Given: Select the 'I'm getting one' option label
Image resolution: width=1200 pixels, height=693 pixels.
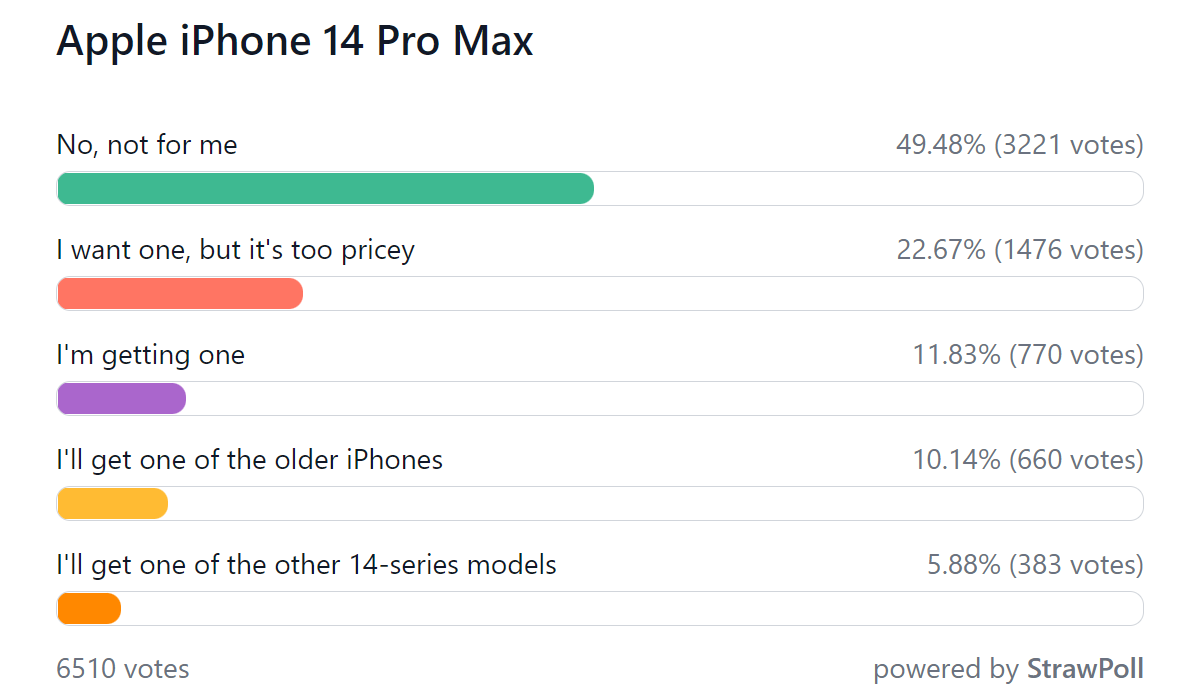Looking at the screenshot, I should pyautogui.click(x=151, y=355).
